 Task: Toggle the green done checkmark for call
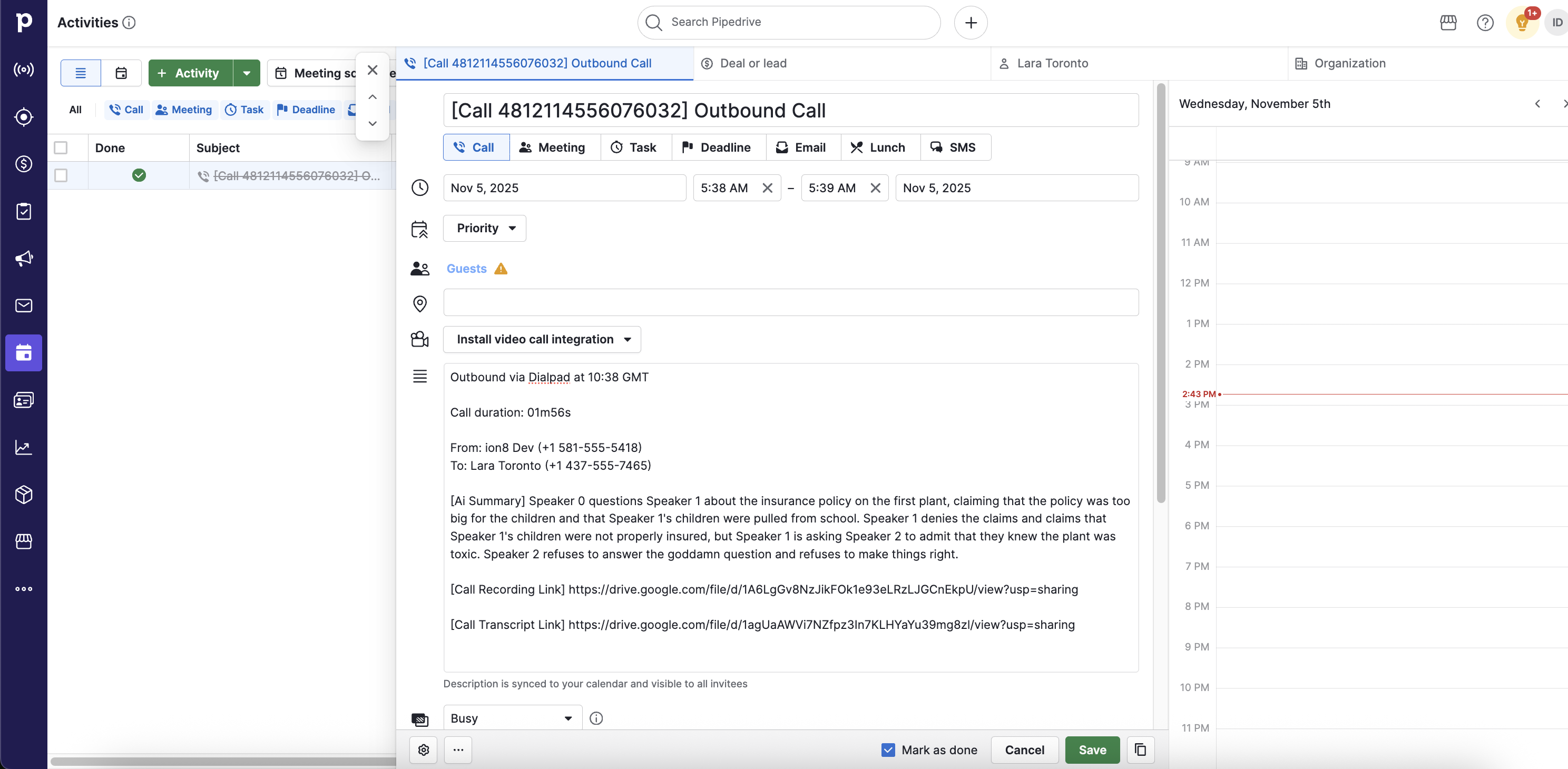(139, 175)
